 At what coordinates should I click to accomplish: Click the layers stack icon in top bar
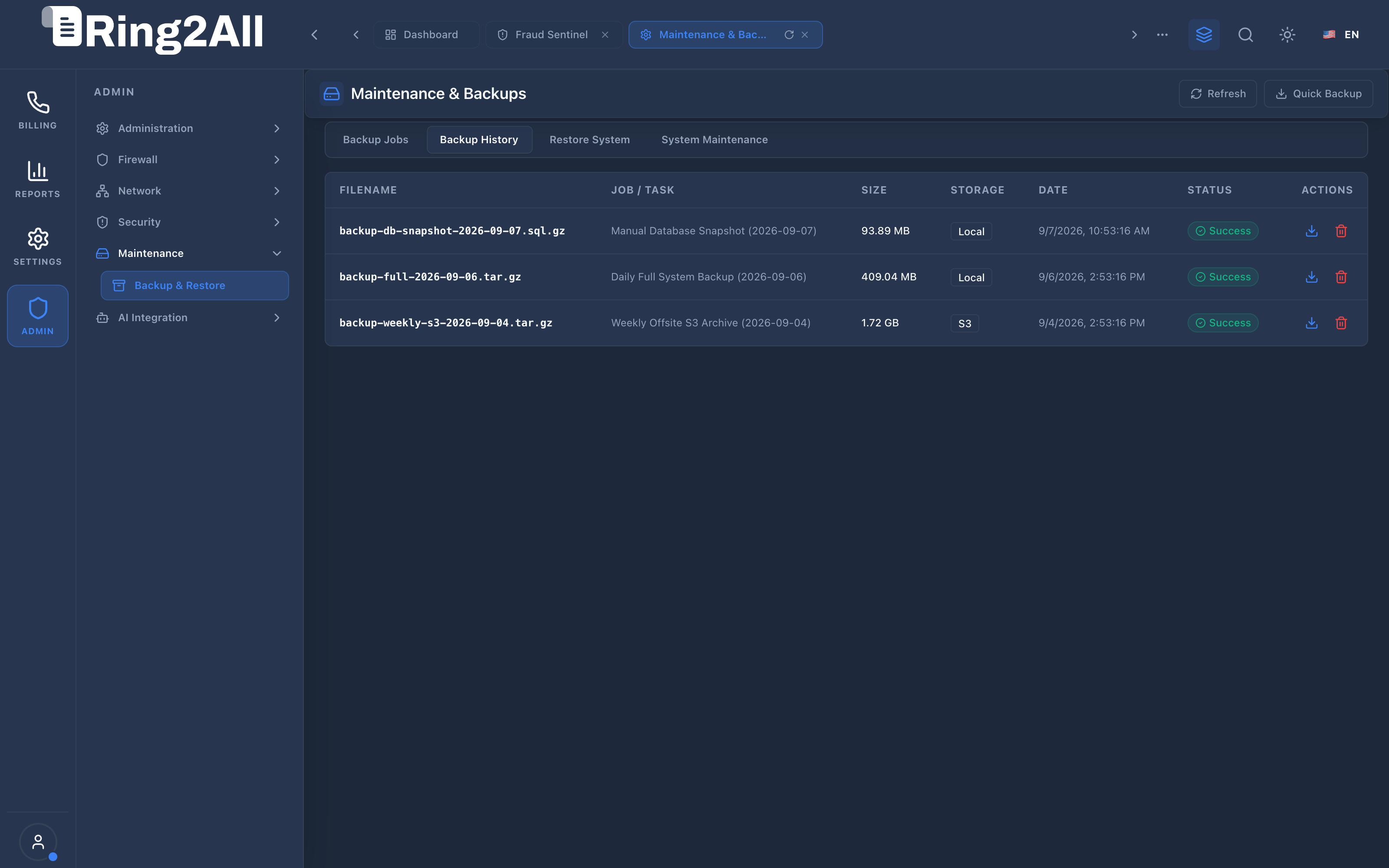[1204, 34]
